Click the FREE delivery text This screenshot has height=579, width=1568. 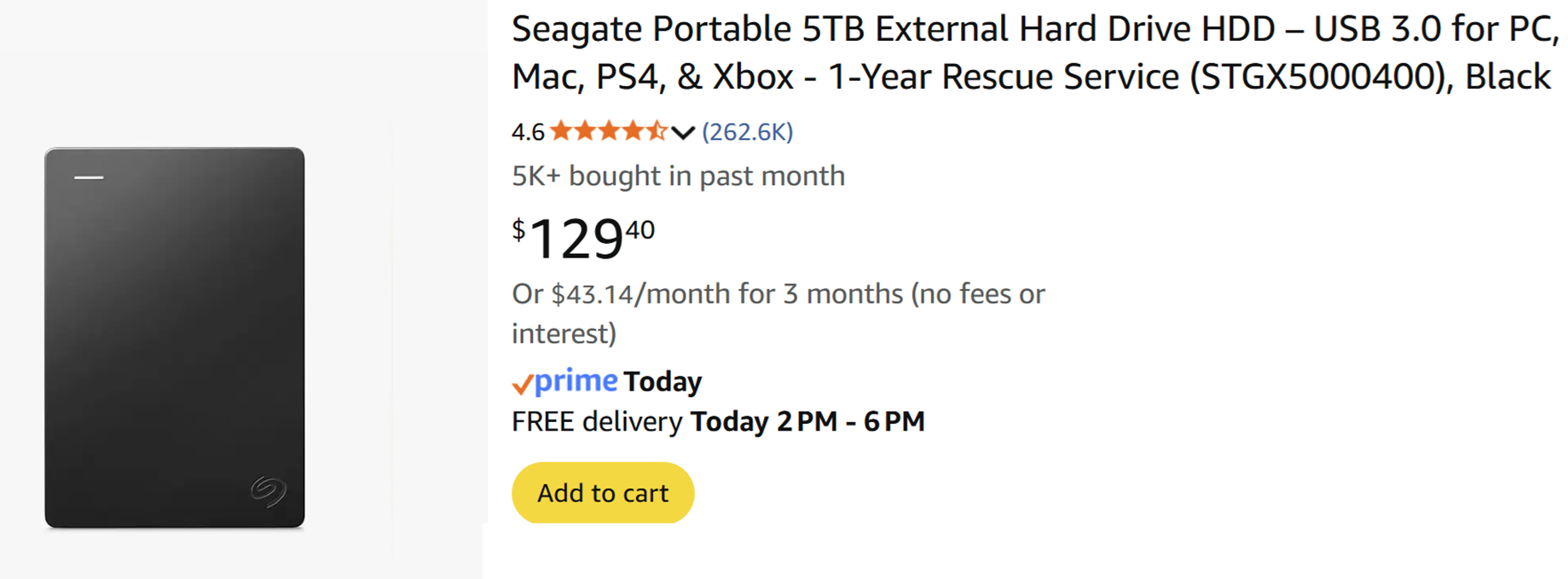pos(596,422)
